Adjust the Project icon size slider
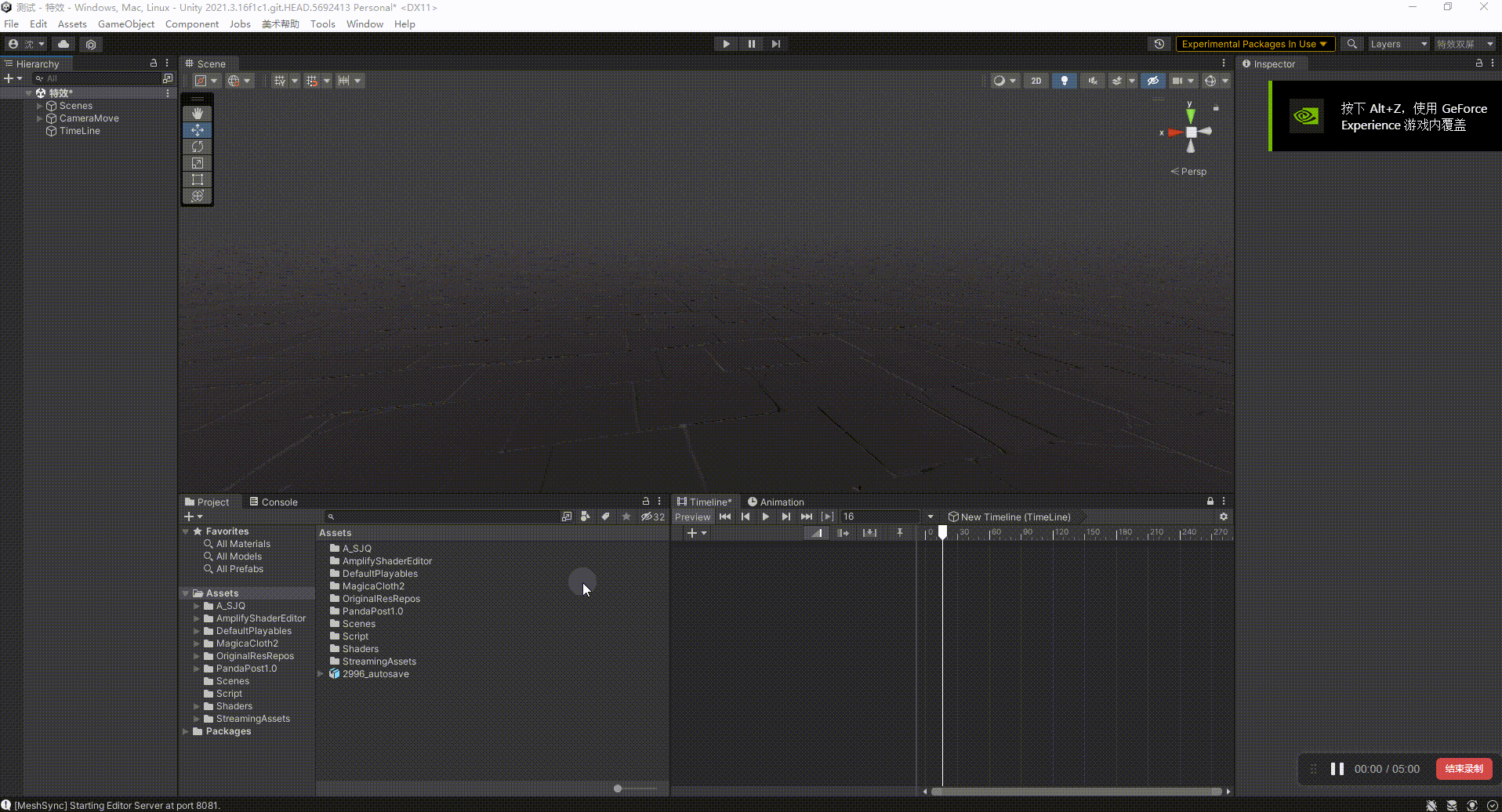The width and height of the screenshot is (1502, 812). (x=619, y=788)
